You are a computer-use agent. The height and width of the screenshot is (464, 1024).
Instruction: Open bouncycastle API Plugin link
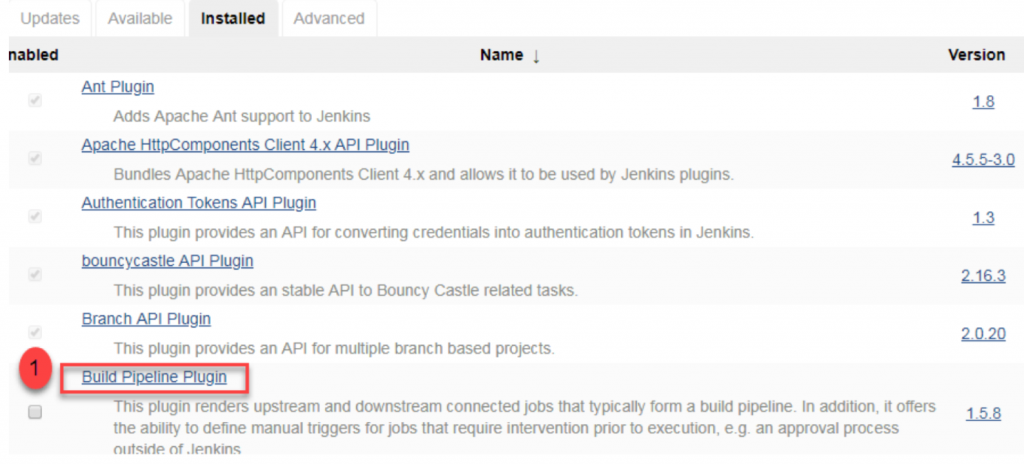pyautogui.click(x=167, y=261)
